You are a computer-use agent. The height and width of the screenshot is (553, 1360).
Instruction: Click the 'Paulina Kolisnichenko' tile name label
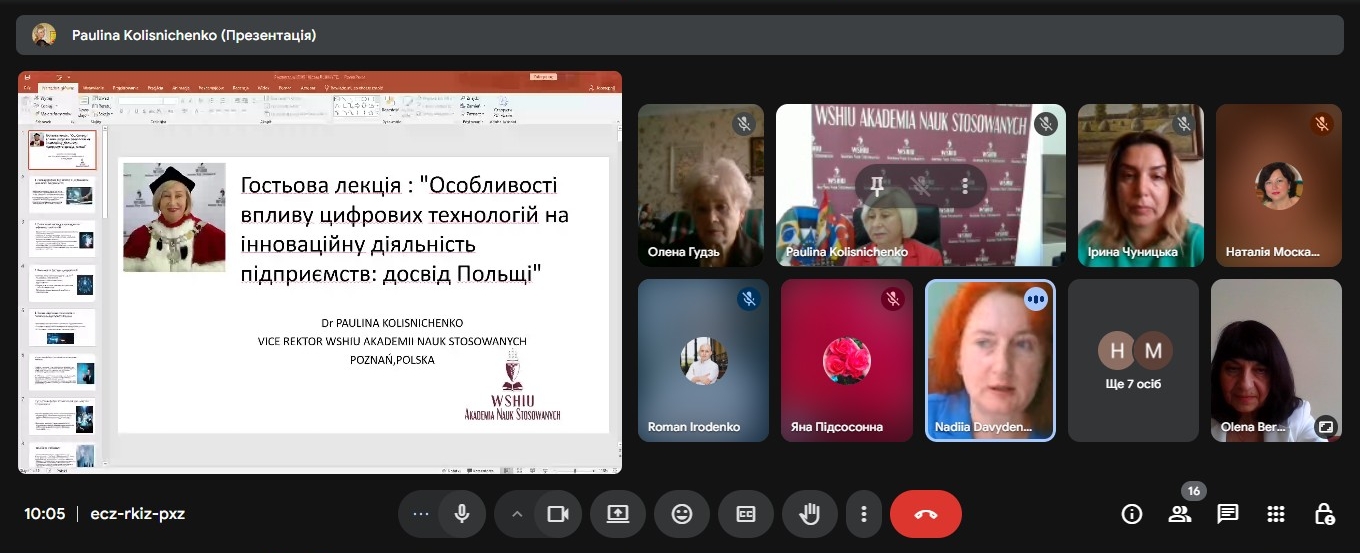pos(846,252)
